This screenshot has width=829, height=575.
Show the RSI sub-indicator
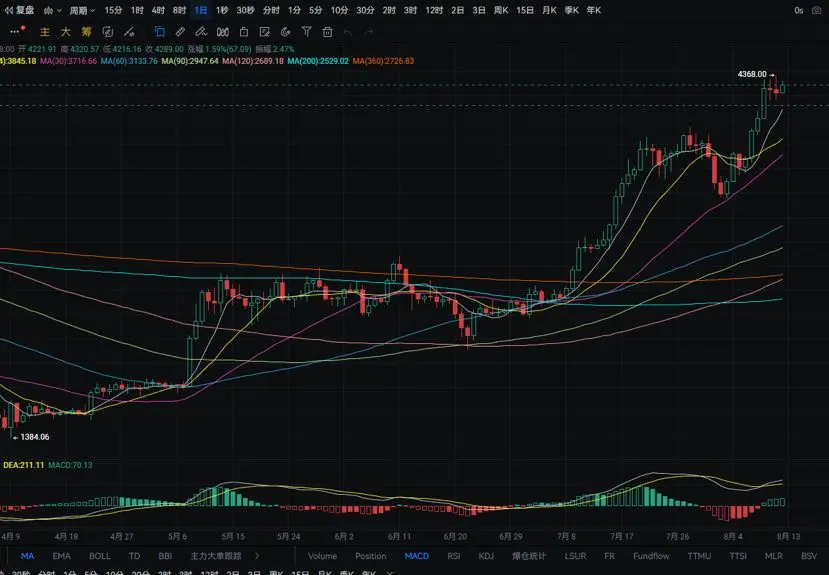(454, 556)
